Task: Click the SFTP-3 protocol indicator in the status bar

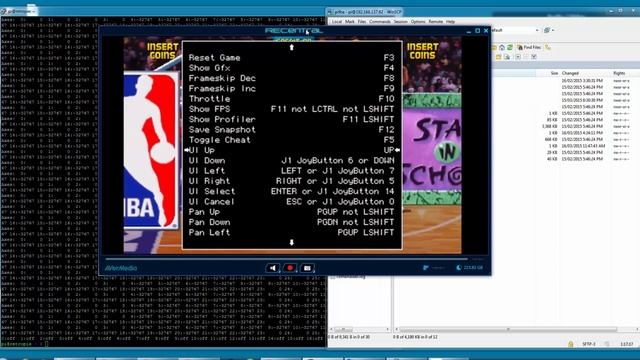Action: tap(588, 344)
